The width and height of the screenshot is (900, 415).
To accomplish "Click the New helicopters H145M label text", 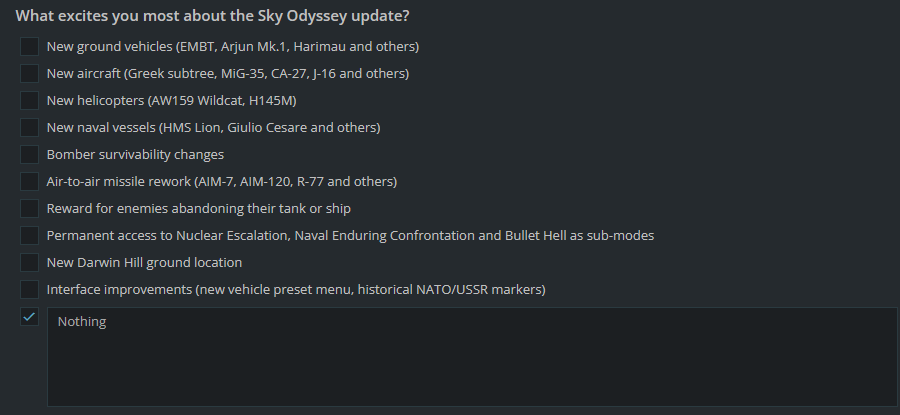I will 171,100.
